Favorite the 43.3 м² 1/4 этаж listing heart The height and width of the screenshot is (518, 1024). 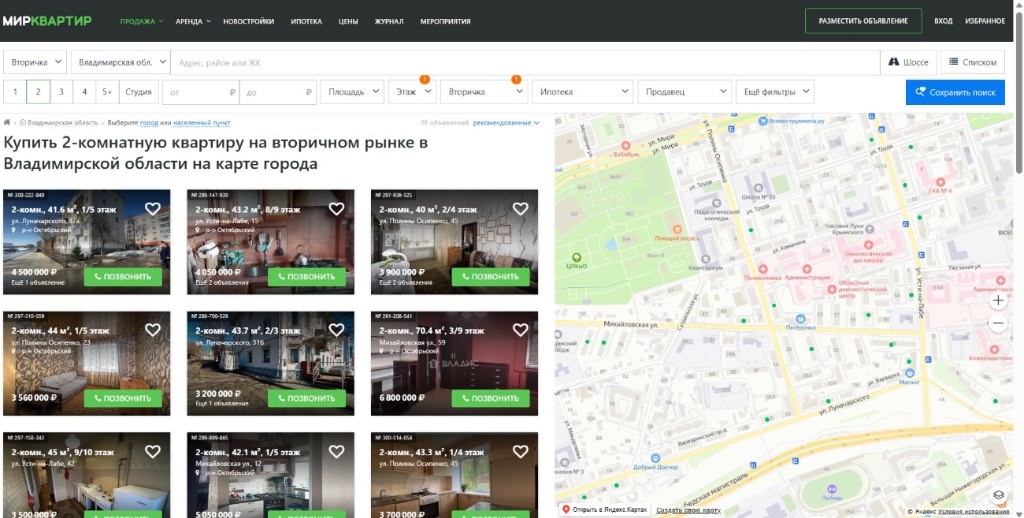coord(520,451)
